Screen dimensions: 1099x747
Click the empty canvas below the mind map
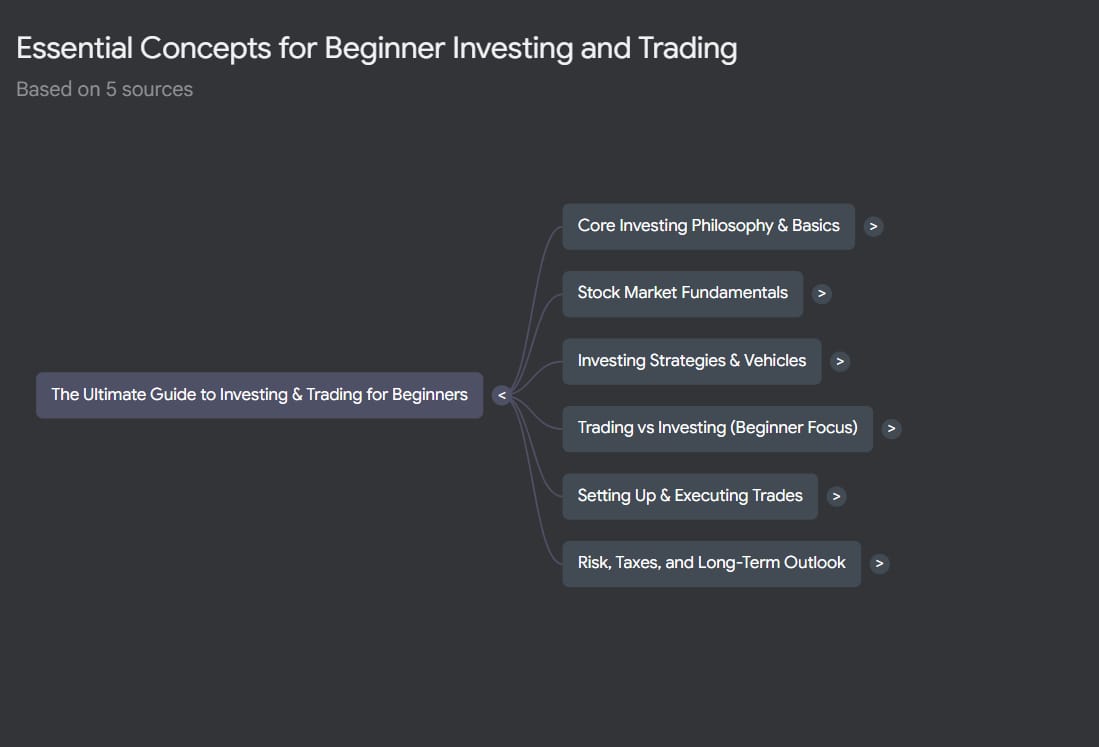pos(500,670)
